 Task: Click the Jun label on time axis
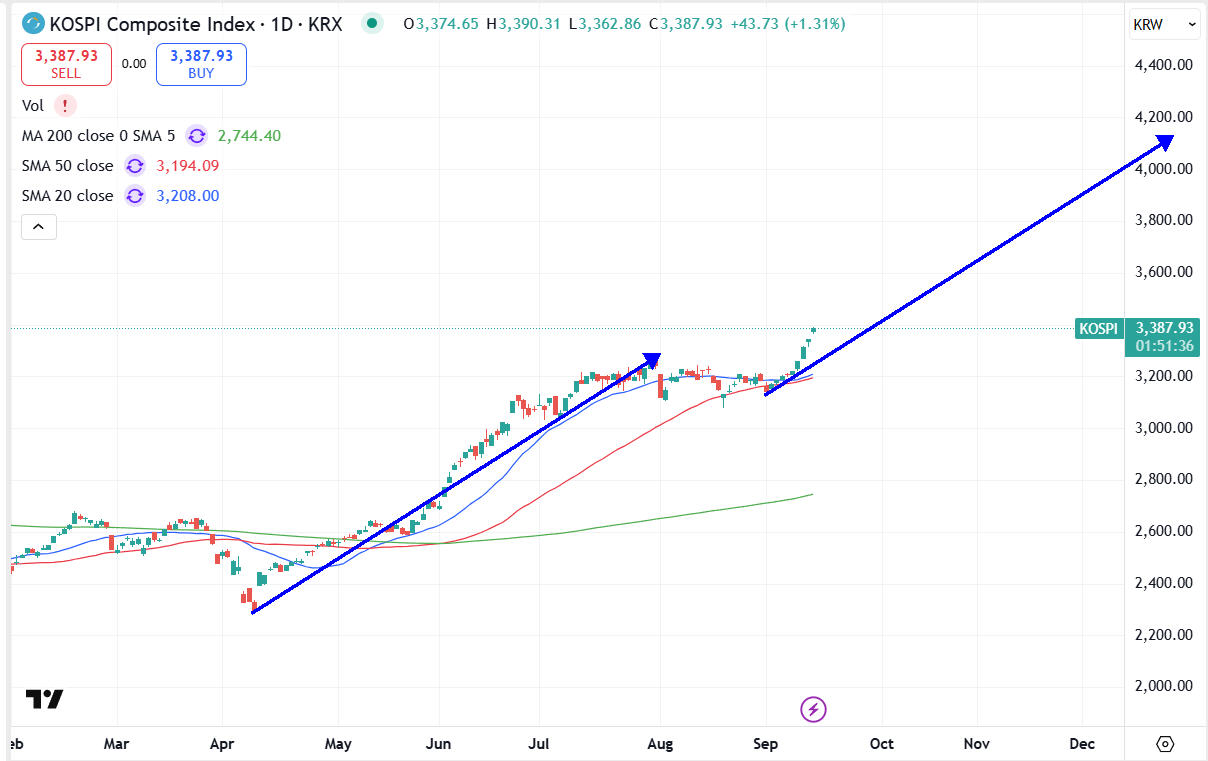point(438,744)
